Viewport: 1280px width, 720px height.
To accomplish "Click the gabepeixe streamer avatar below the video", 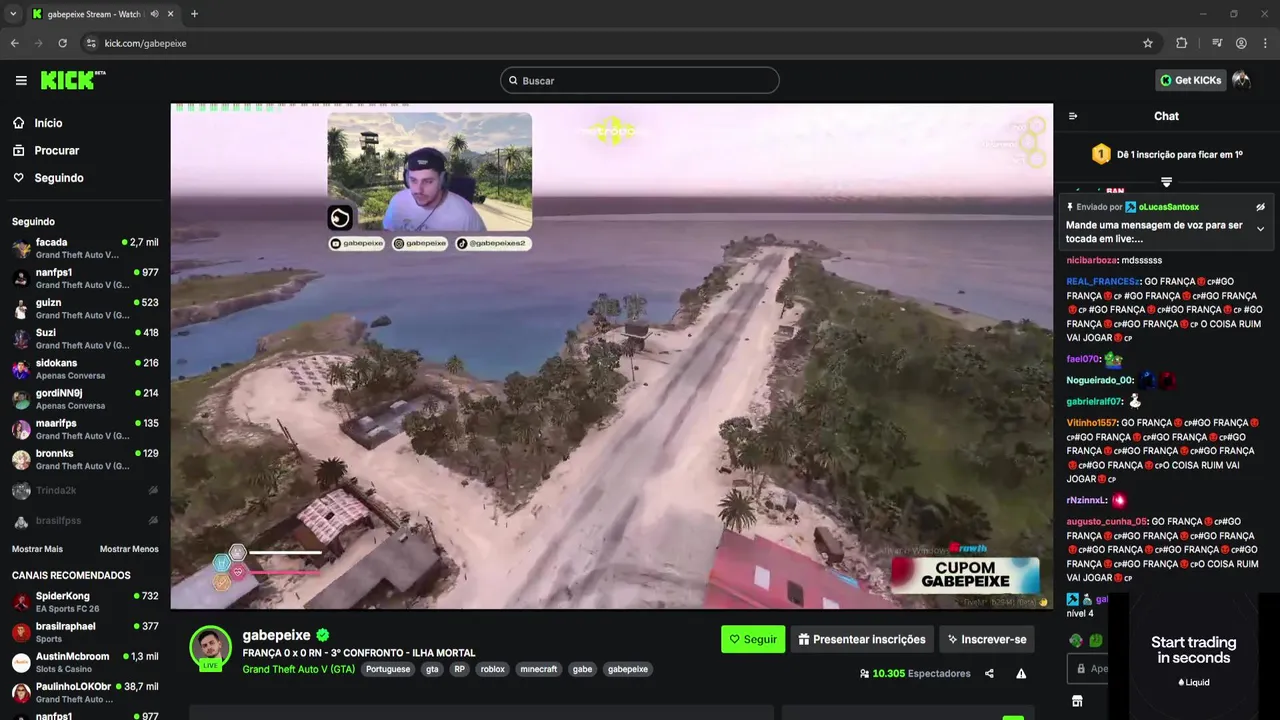I will point(211,648).
